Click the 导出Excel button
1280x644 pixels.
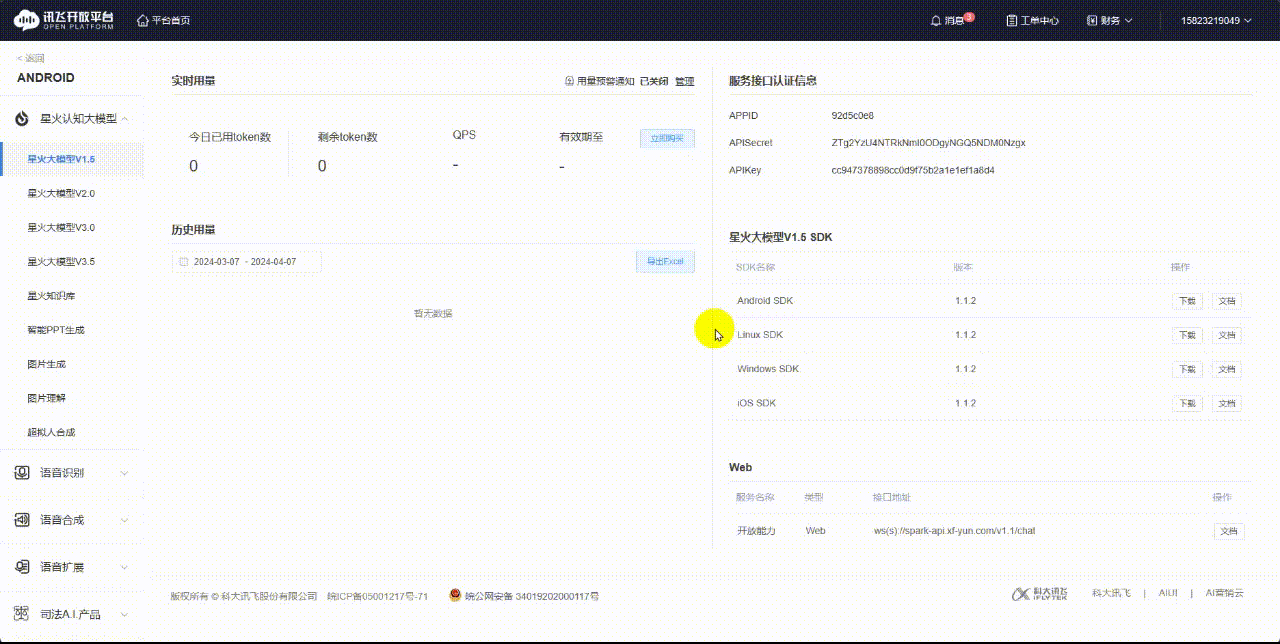point(665,262)
